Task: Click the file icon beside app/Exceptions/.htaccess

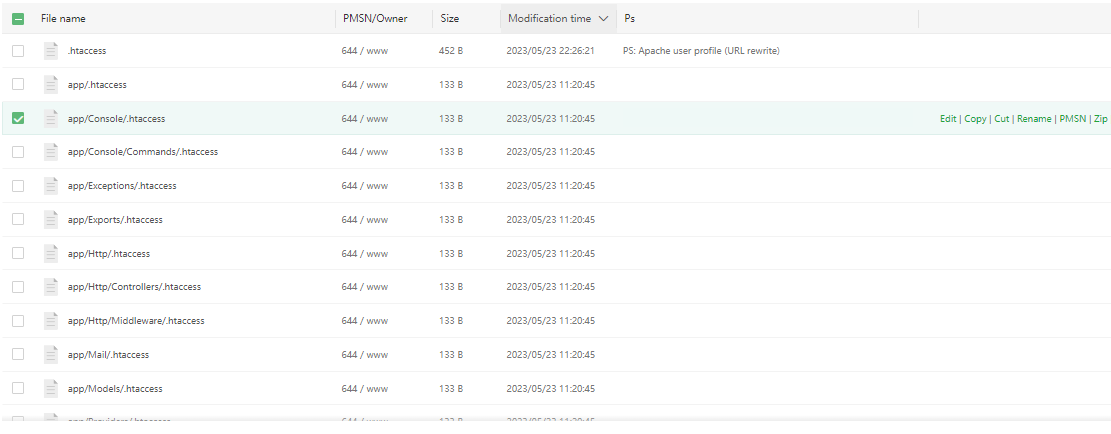Action: coord(52,186)
